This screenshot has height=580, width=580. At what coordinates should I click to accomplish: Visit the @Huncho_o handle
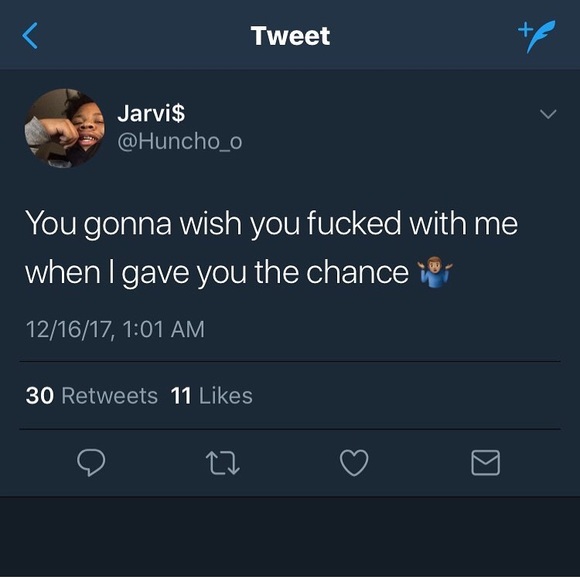click(180, 141)
